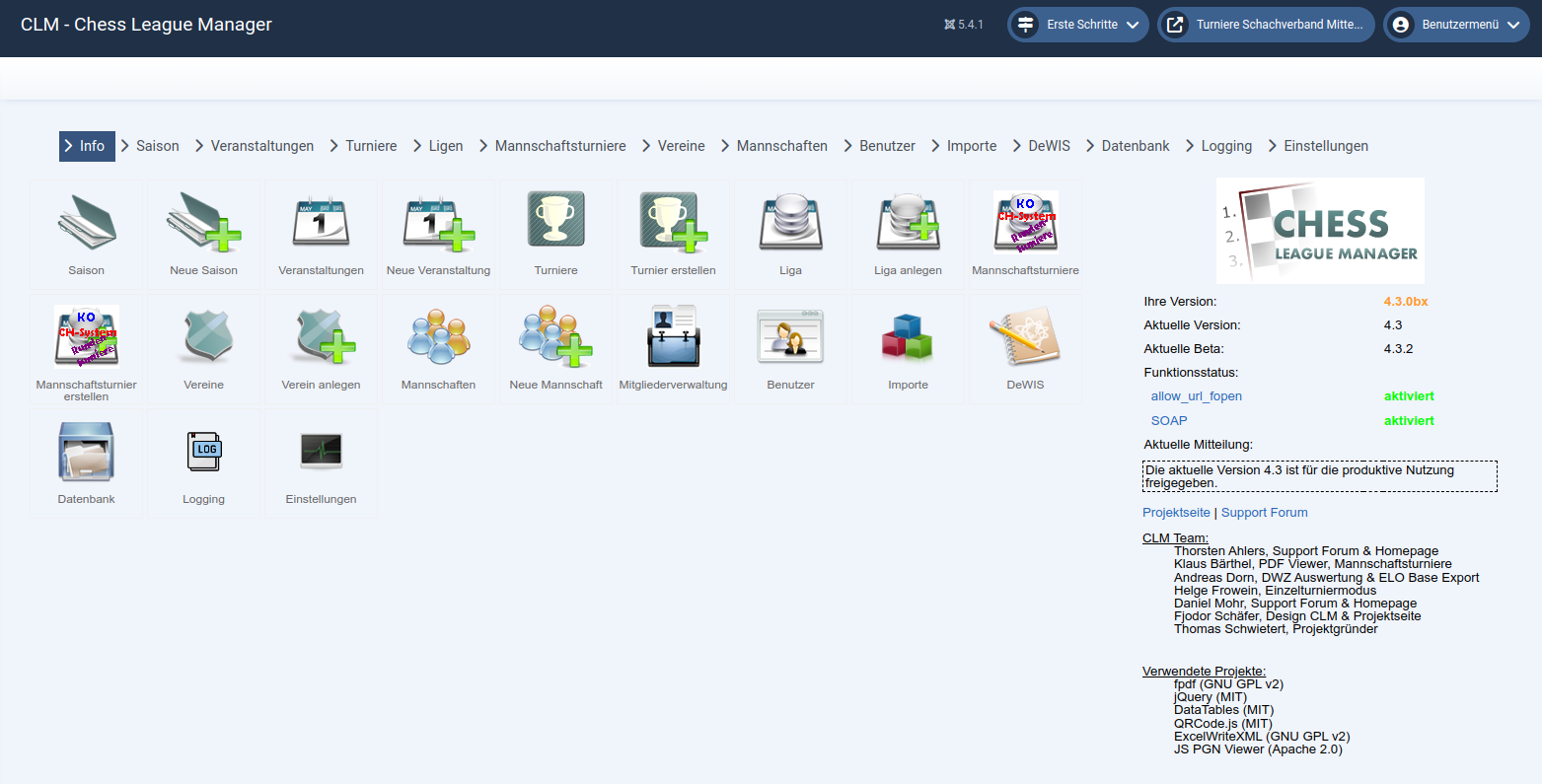Click the Importe colored cubes icon
The height and width of the screenshot is (784, 1542).
pos(908,336)
